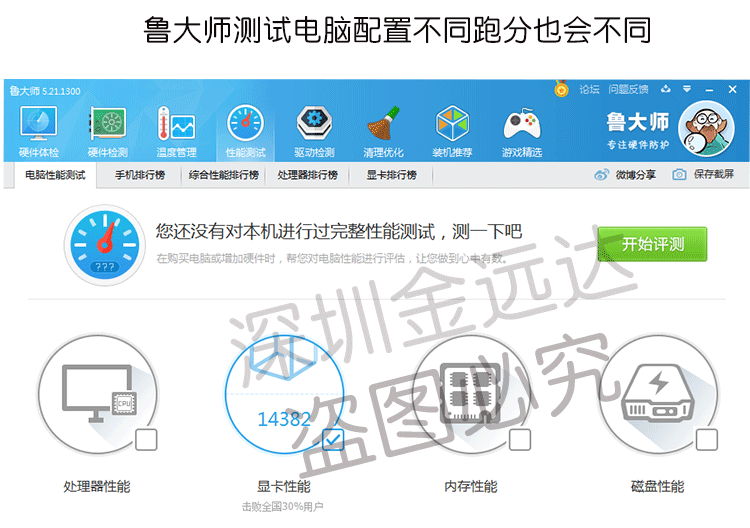This screenshot has width=750, height=528.
Task: Open 论坛 forum link
Action: [589, 89]
